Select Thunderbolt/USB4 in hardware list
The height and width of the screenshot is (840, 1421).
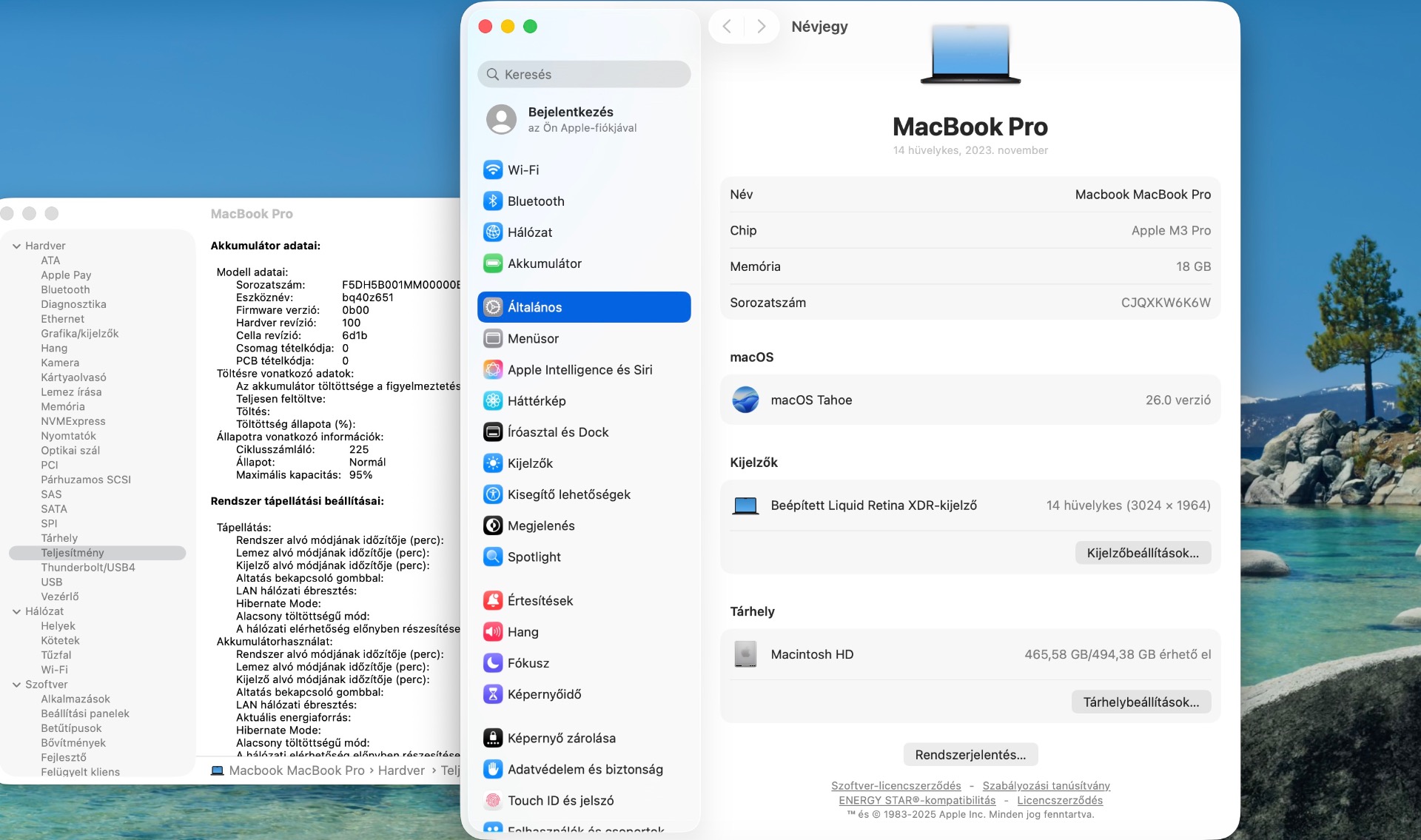pyautogui.click(x=87, y=568)
